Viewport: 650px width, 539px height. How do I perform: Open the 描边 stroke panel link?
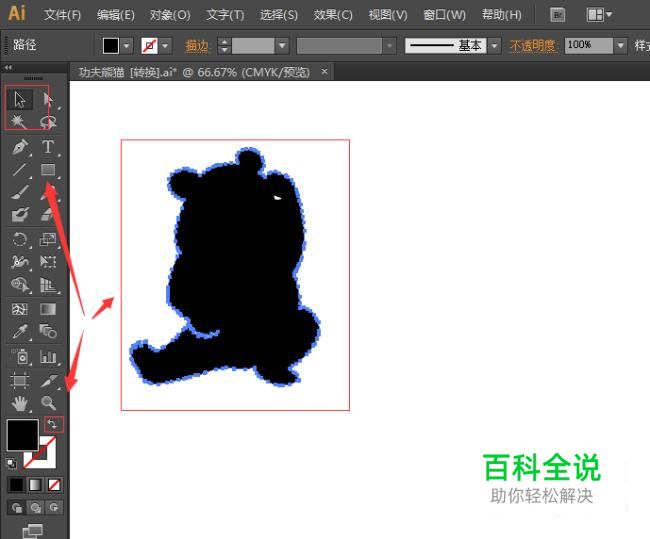click(x=197, y=46)
